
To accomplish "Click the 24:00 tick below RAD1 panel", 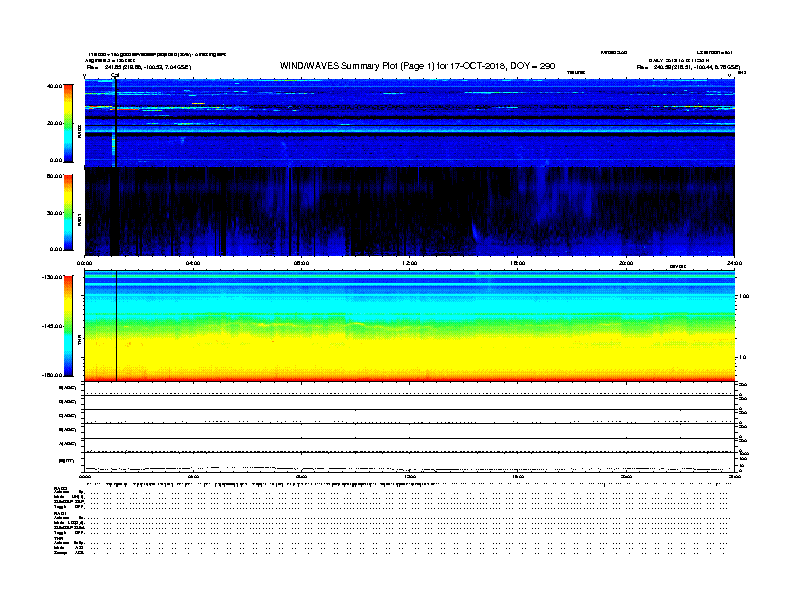I will tap(734, 263).
